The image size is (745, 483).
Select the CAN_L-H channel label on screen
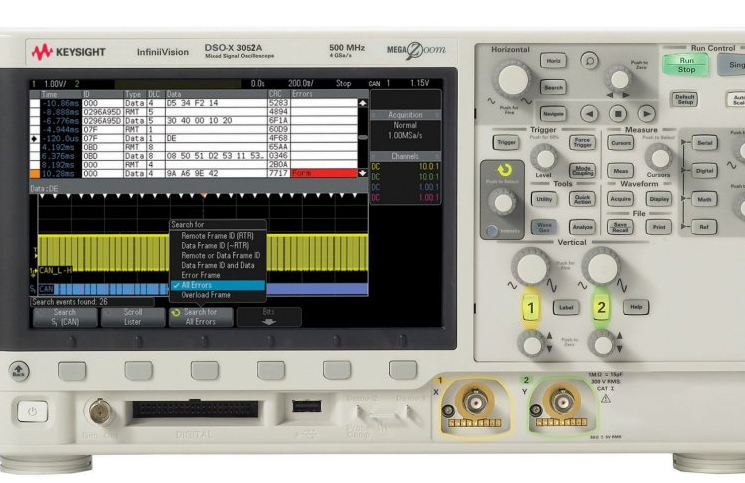[55, 271]
